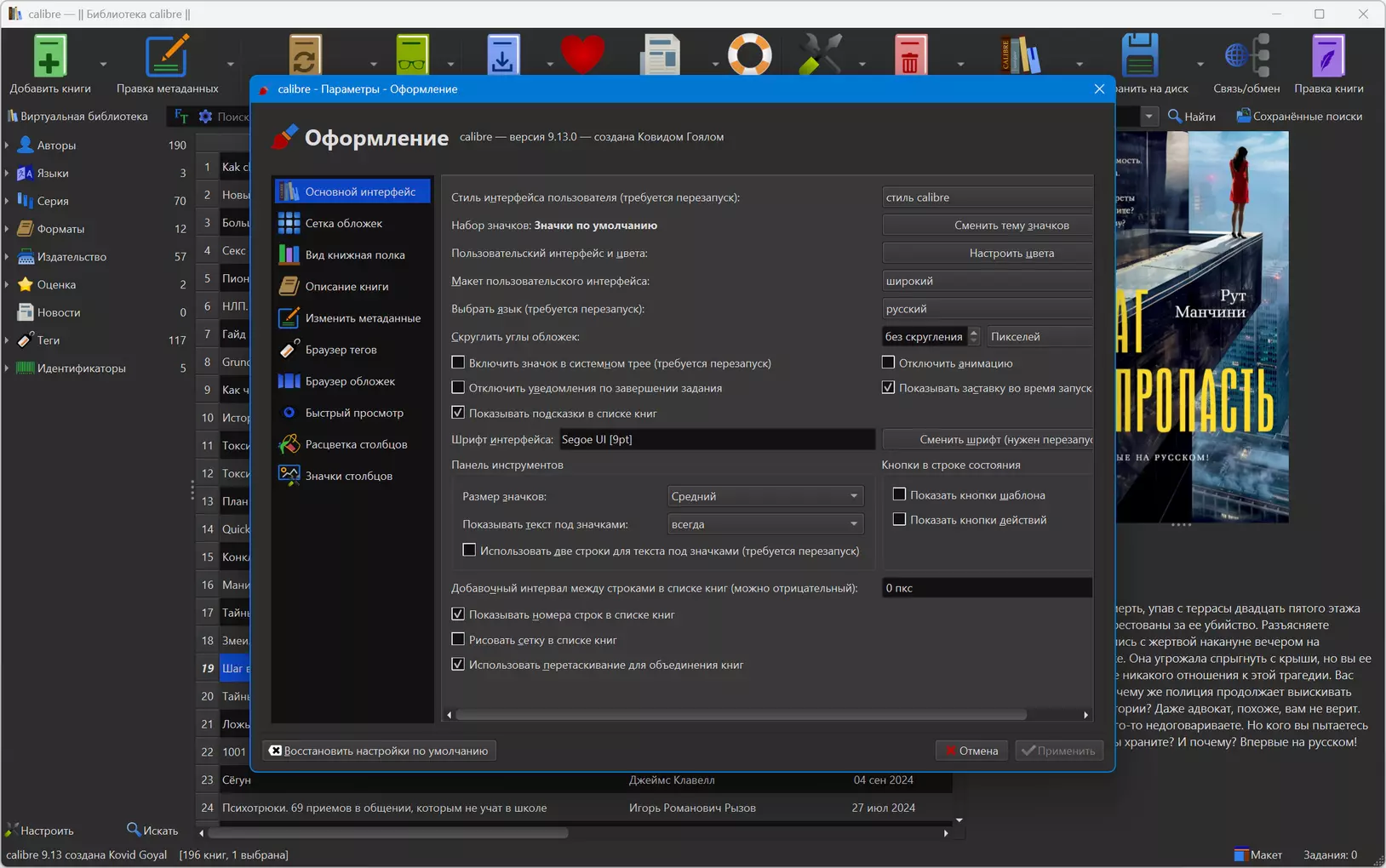This screenshot has width=1386, height=868.
Task: Open the wrench preferences toolbar icon
Action: click(x=821, y=55)
